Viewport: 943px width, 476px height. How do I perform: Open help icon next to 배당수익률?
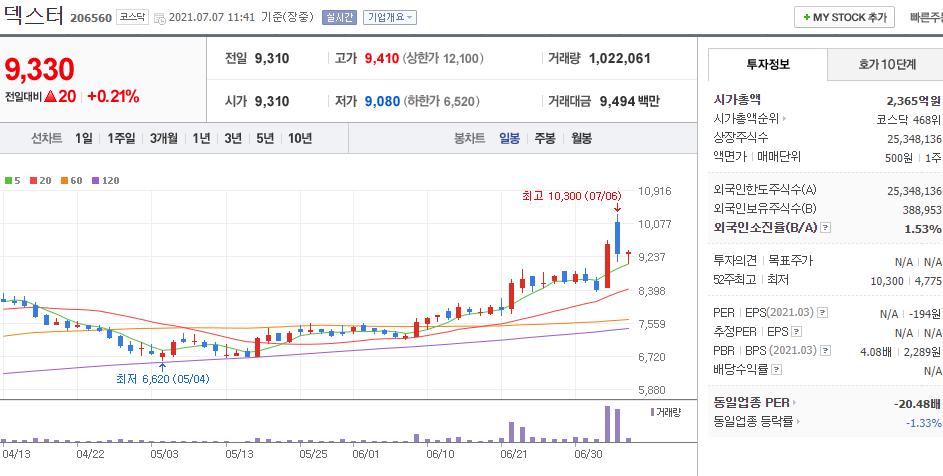(x=776, y=369)
